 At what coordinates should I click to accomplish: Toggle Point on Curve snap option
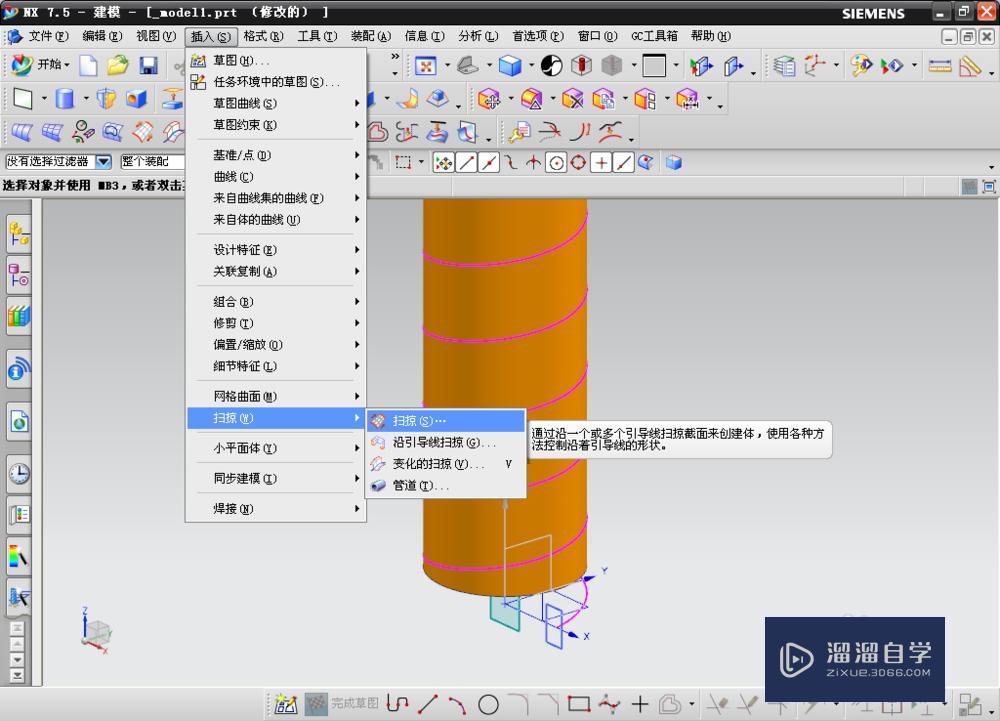[x=622, y=163]
